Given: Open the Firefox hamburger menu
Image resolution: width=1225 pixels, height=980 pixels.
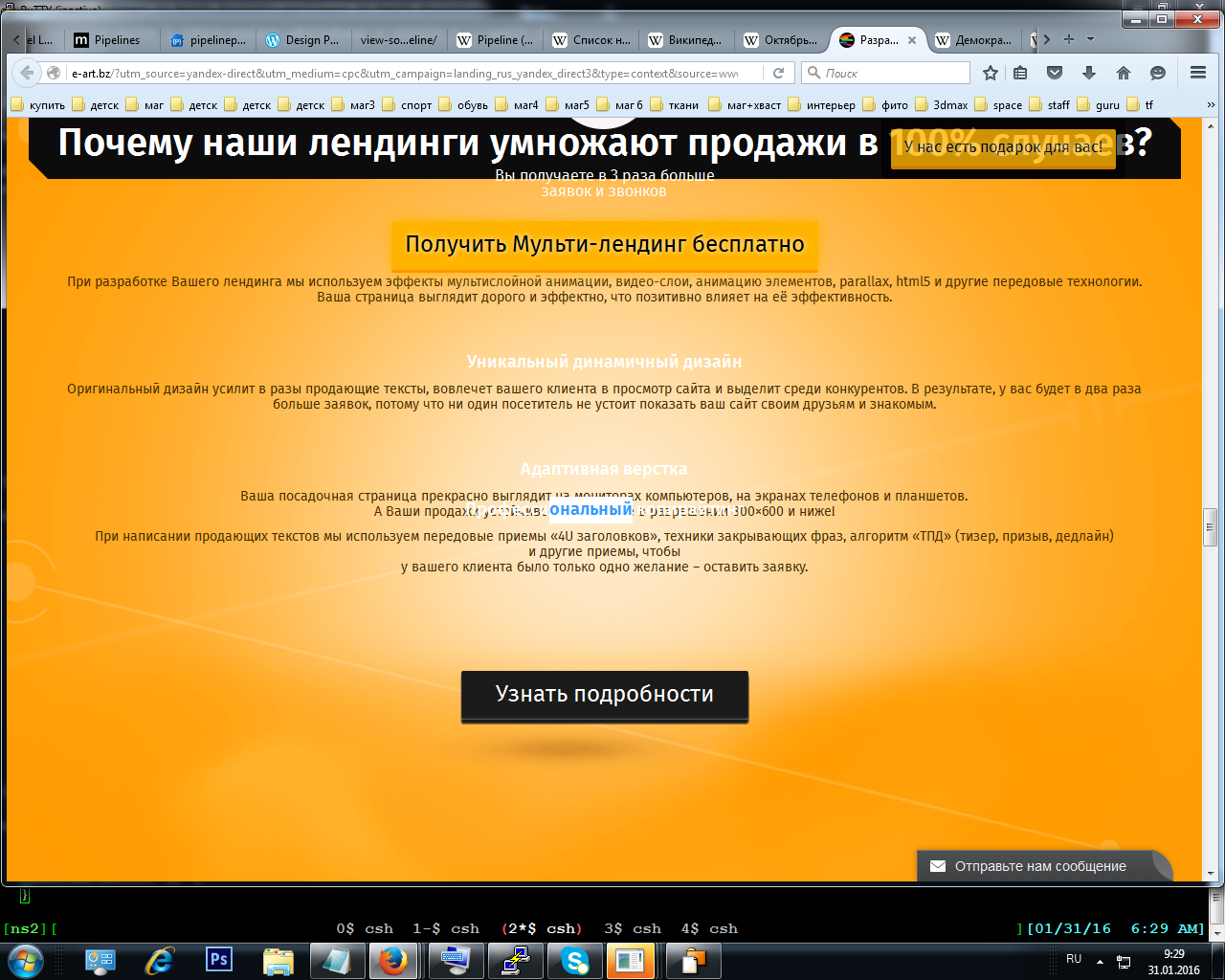Looking at the screenshot, I should click(x=1197, y=73).
